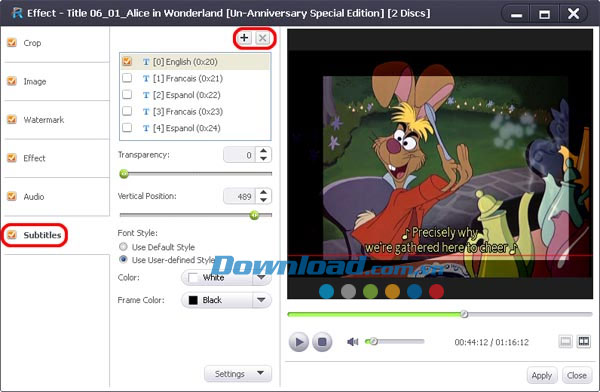Click the add subtitle plus icon
Screen dimensions: 600x392
click(244, 38)
